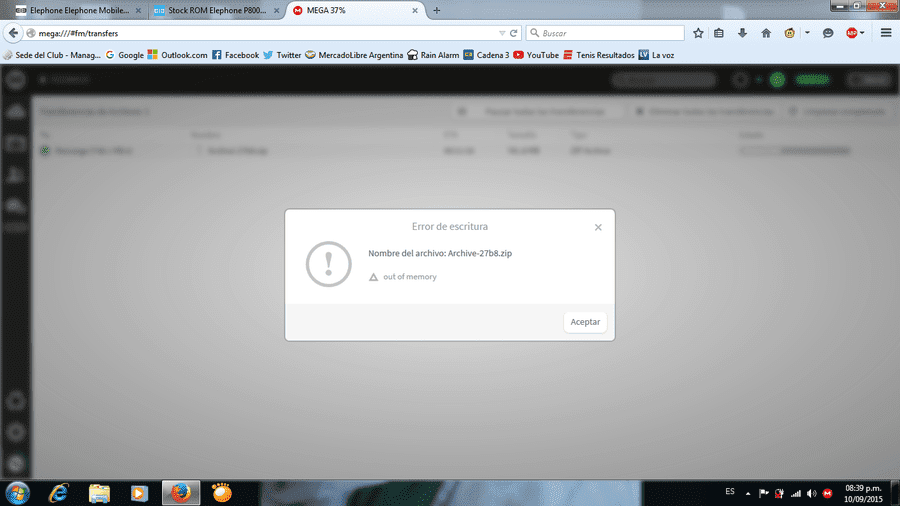
Task: Switch to Stock ROM Elephone P800 tab
Action: 216,10
